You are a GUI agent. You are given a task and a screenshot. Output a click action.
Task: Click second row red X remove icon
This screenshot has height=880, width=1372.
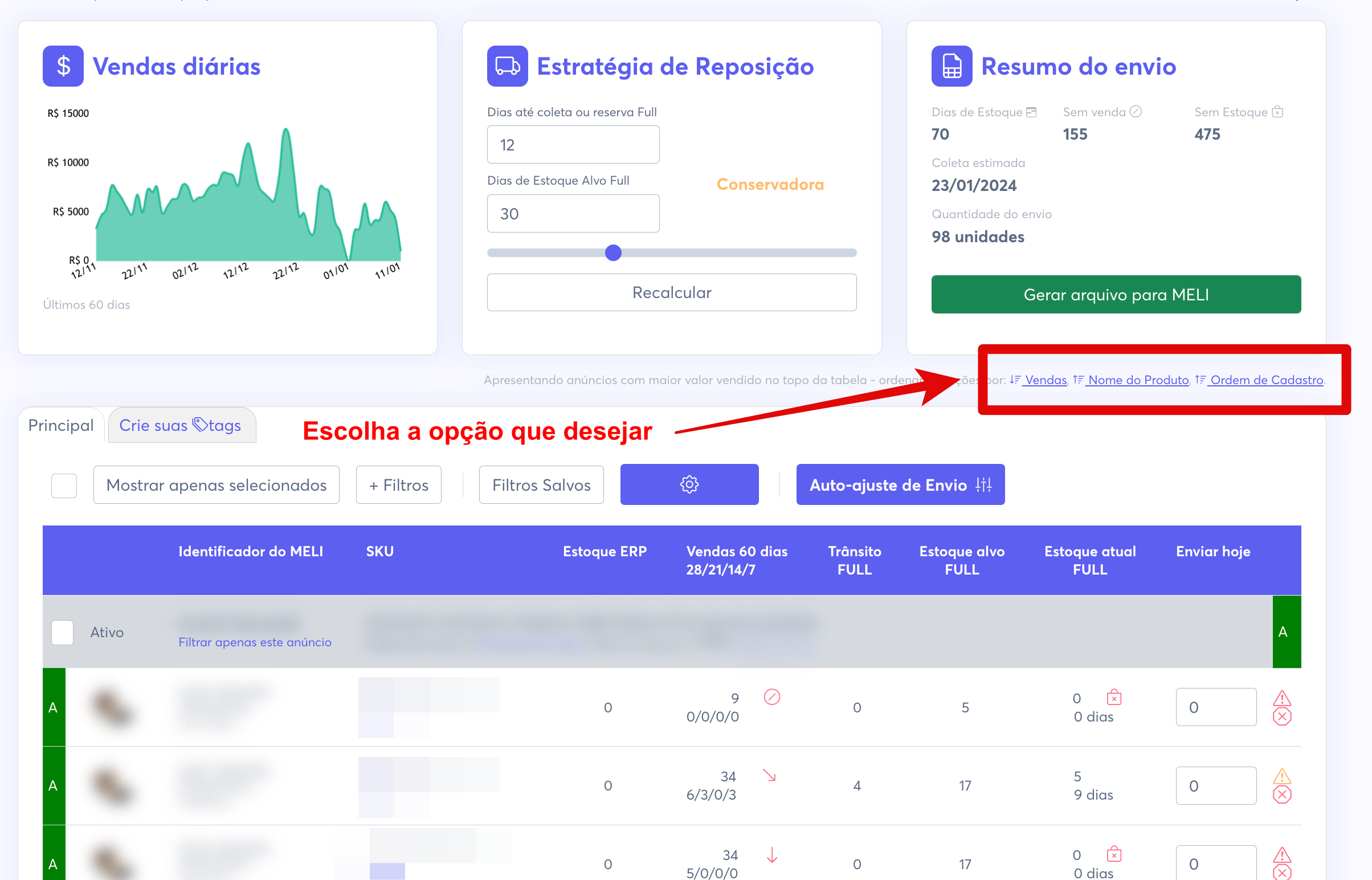click(1282, 795)
